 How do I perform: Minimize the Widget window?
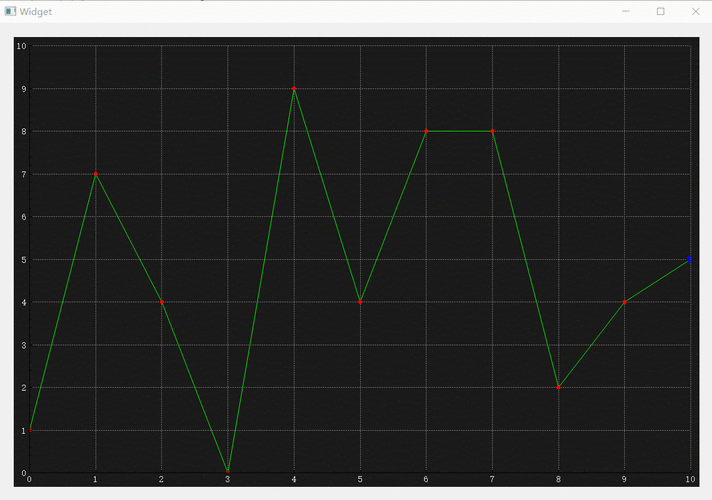(x=626, y=11)
